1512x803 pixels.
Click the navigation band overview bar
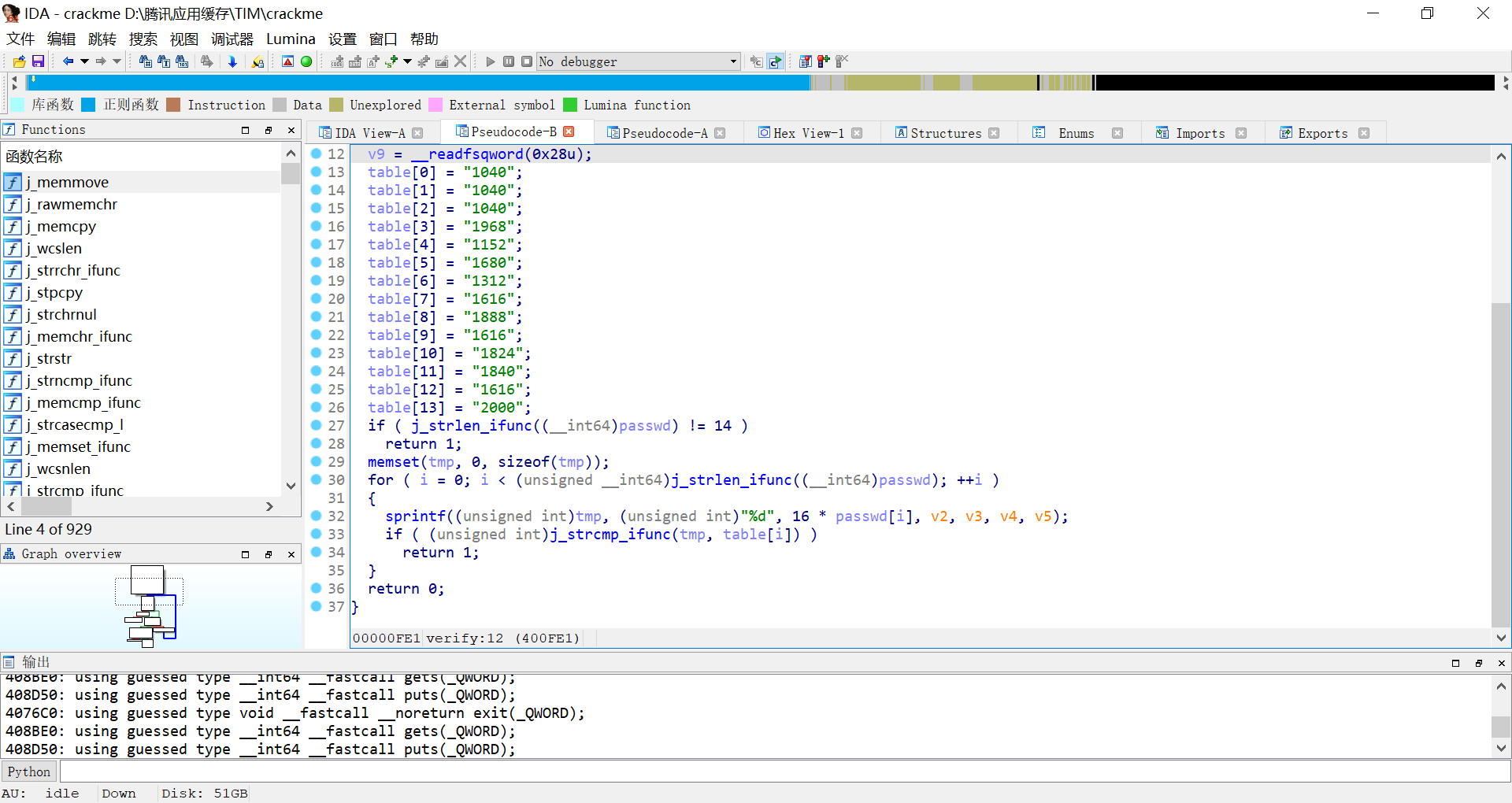pos(762,83)
